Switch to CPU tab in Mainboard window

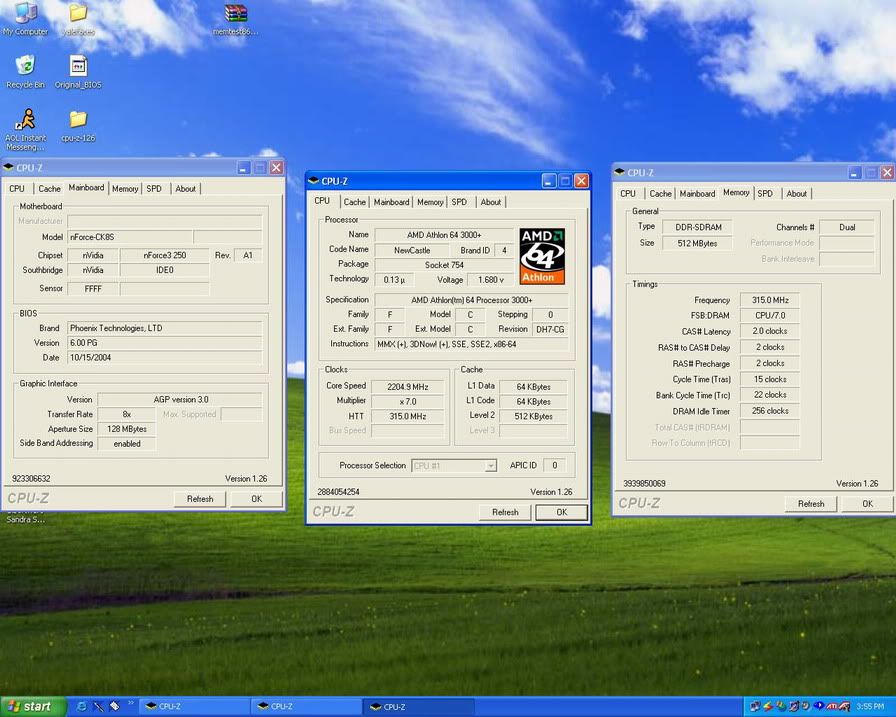(17, 189)
